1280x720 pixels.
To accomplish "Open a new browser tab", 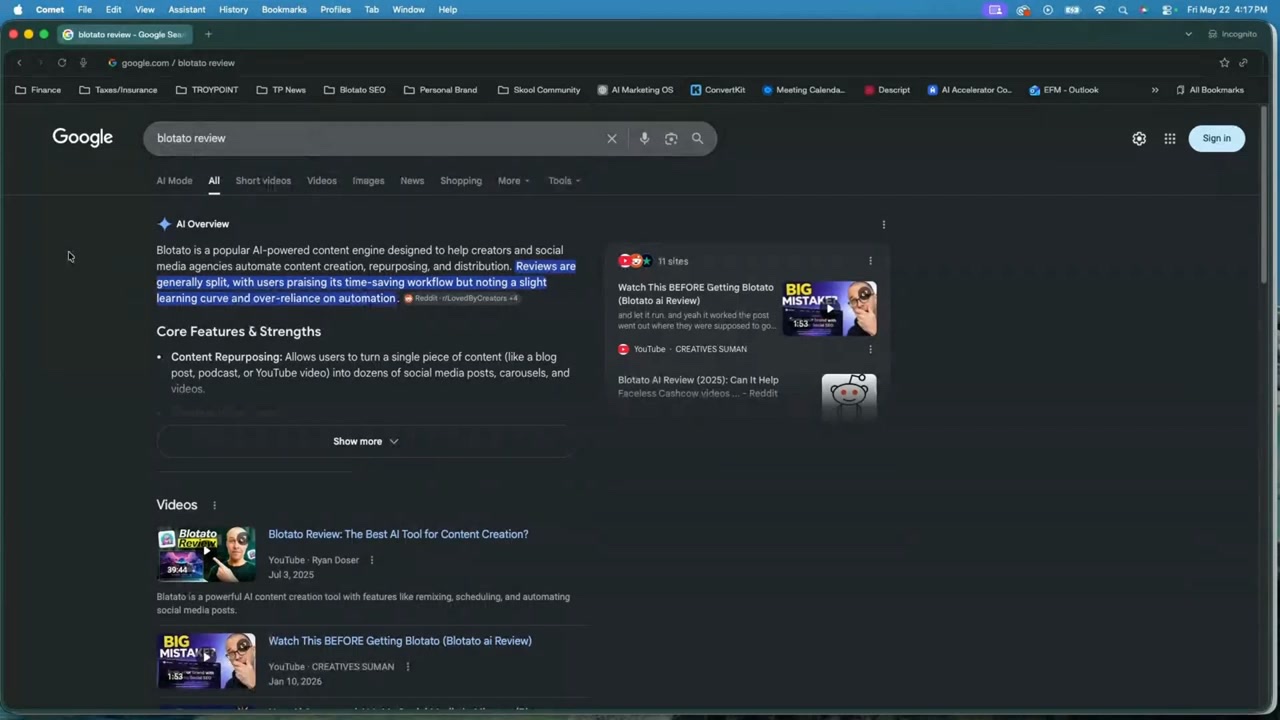I will tap(208, 34).
